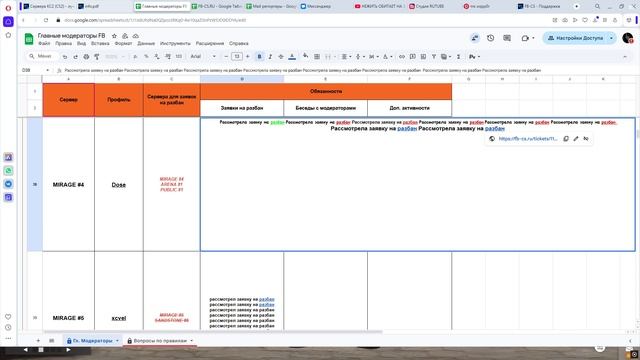The height and width of the screenshot is (360, 640).
Task: Click the filter icon in the toolbar
Action: [x=434, y=57]
